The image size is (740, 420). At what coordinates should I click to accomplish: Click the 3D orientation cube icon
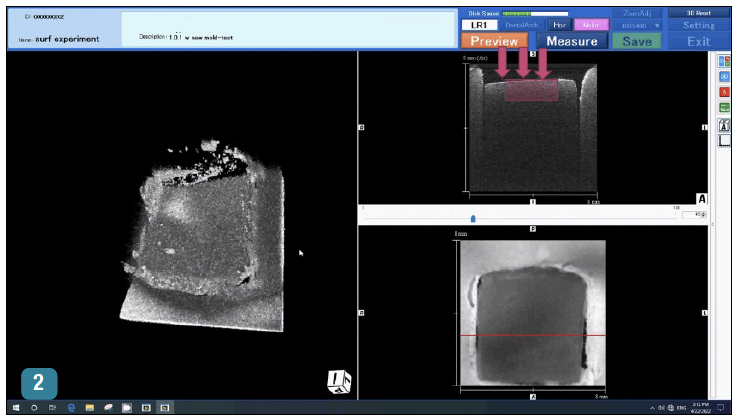tap(340, 383)
